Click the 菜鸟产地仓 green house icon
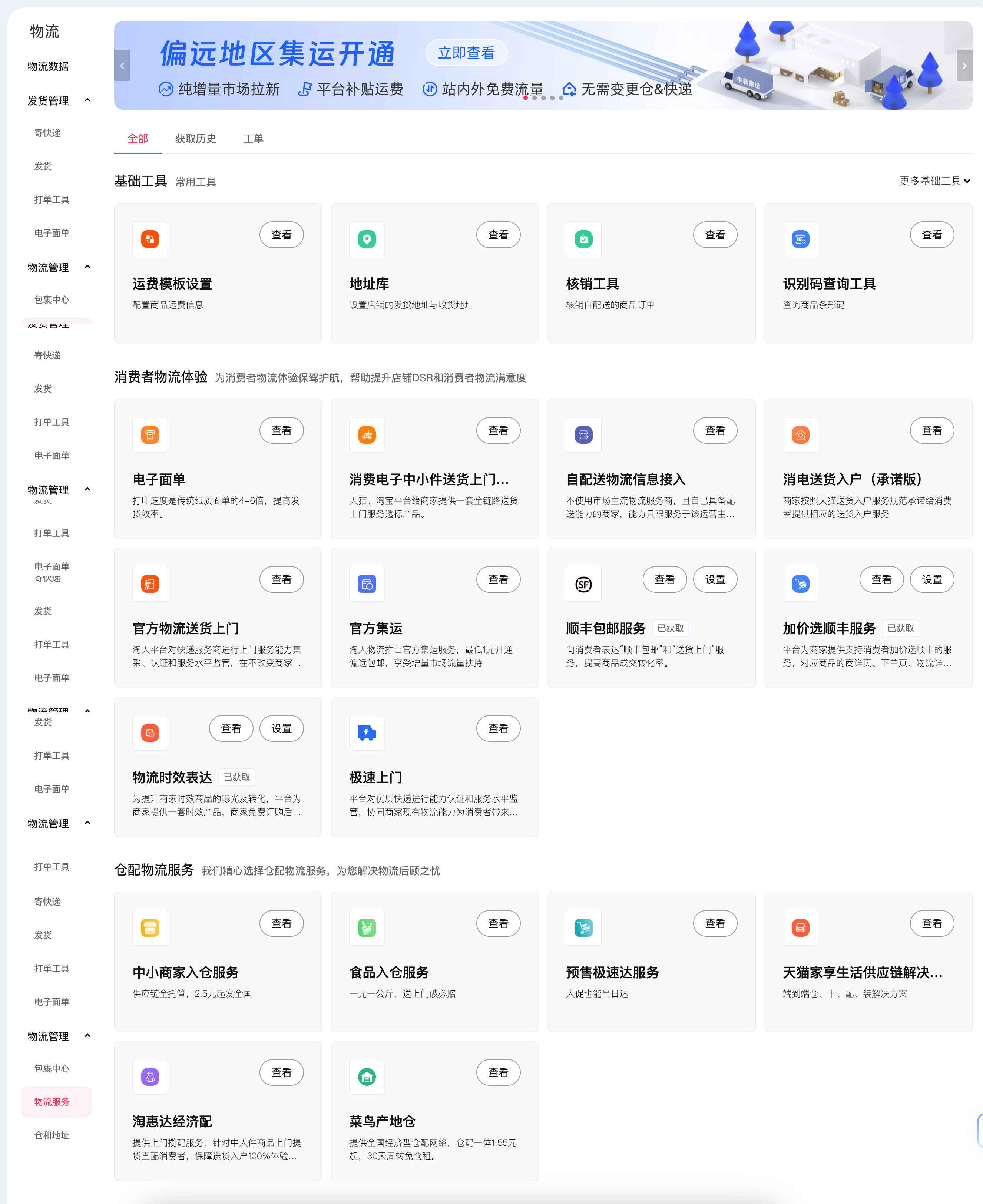Image resolution: width=983 pixels, height=1204 pixels. [x=367, y=1076]
